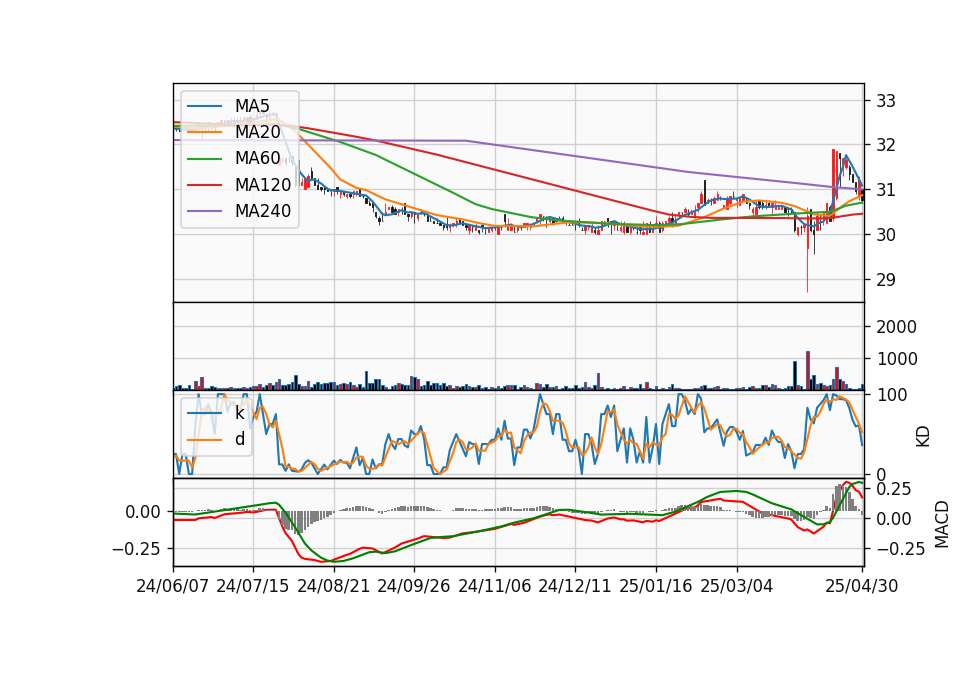Click the 25/03/04 date axis label
The height and width of the screenshot is (690, 960).
point(737,587)
